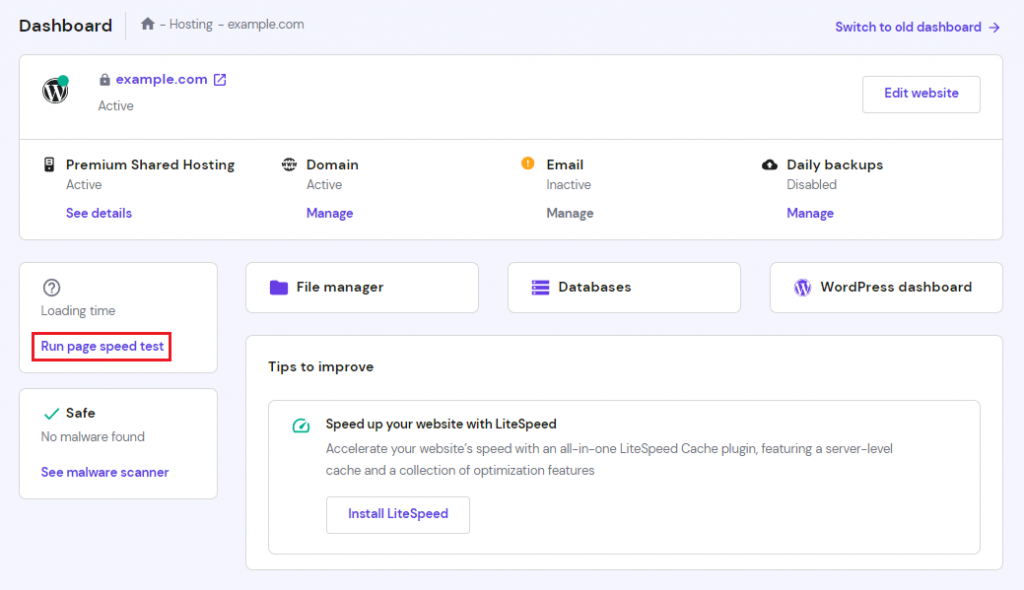Install LiteSpeed for the website

[397, 514]
